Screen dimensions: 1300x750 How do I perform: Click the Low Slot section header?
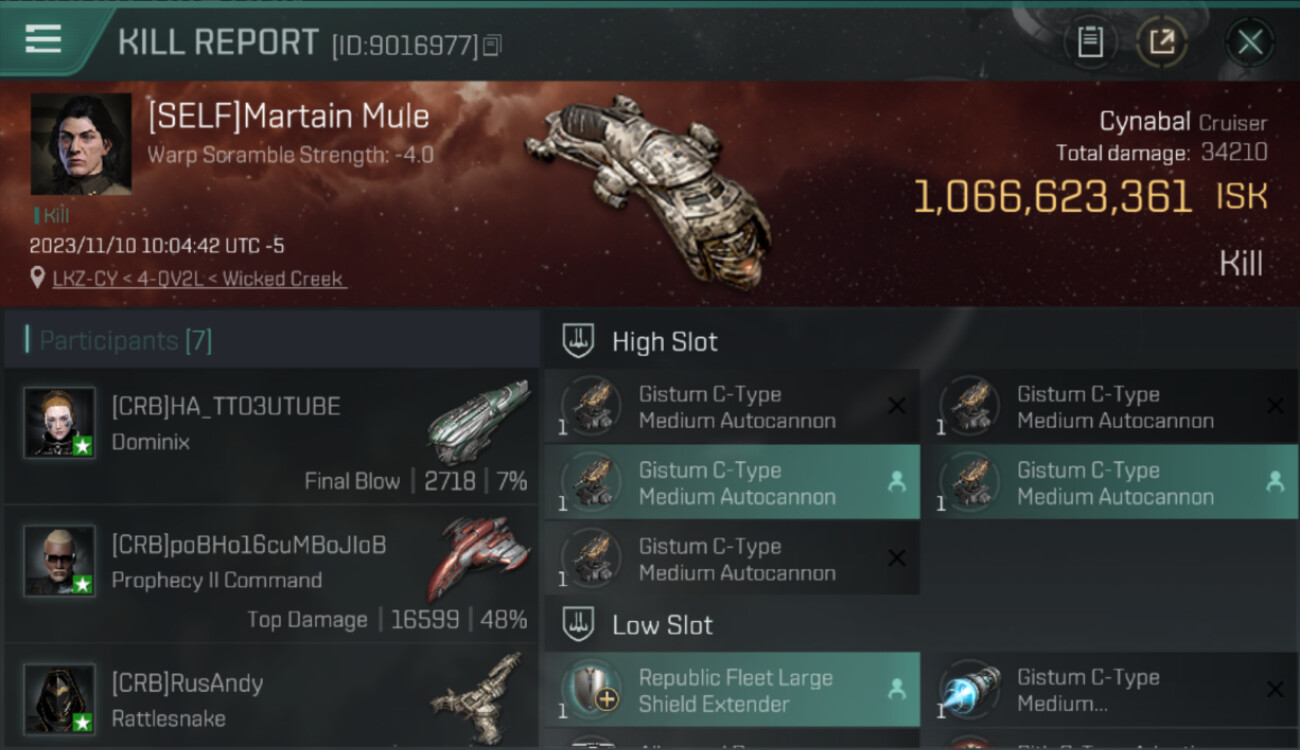[x=662, y=626]
